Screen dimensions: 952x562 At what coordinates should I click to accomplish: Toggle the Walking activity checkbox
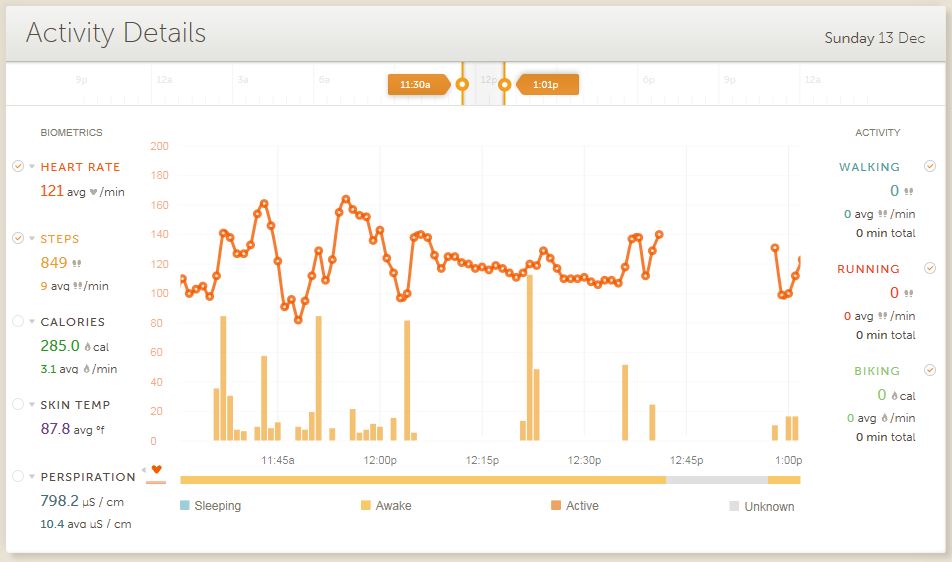click(x=930, y=166)
